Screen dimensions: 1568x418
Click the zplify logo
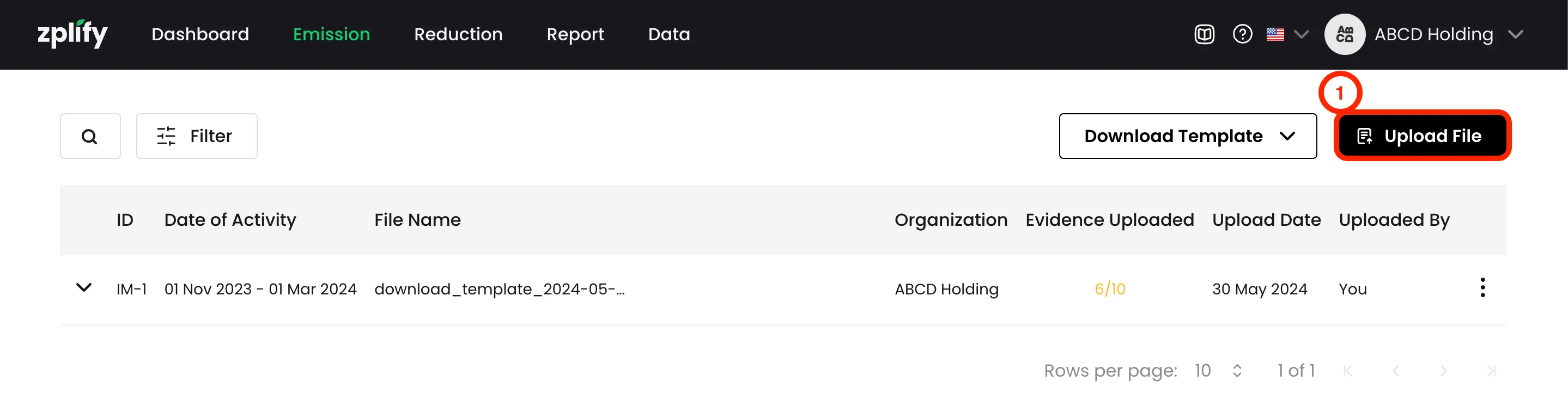[72, 34]
